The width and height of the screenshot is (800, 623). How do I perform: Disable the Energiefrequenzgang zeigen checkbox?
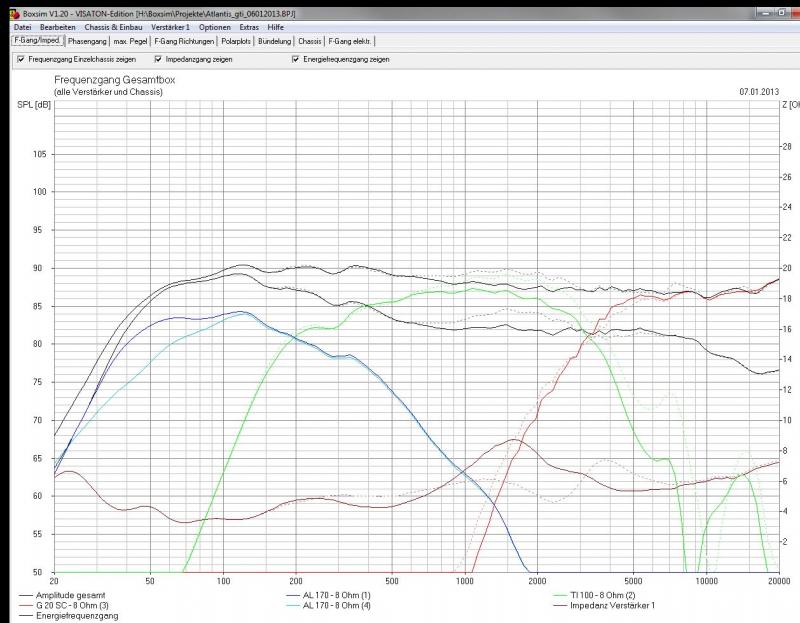(x=295, y=60)
